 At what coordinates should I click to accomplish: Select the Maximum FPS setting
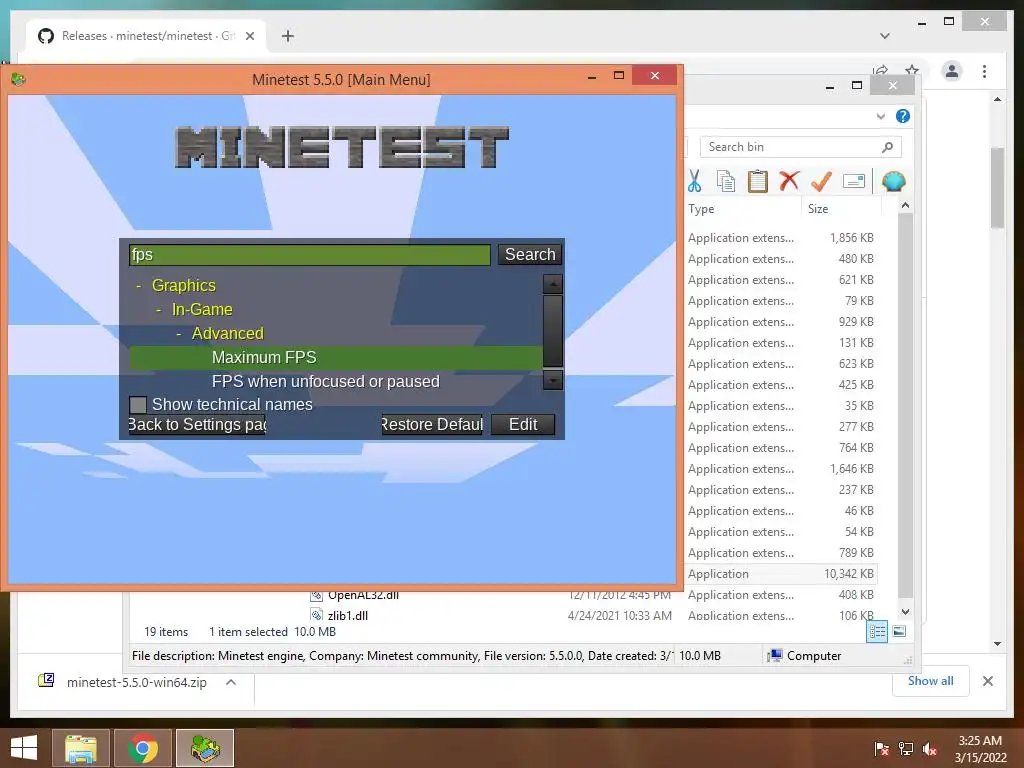click(336, 357)
